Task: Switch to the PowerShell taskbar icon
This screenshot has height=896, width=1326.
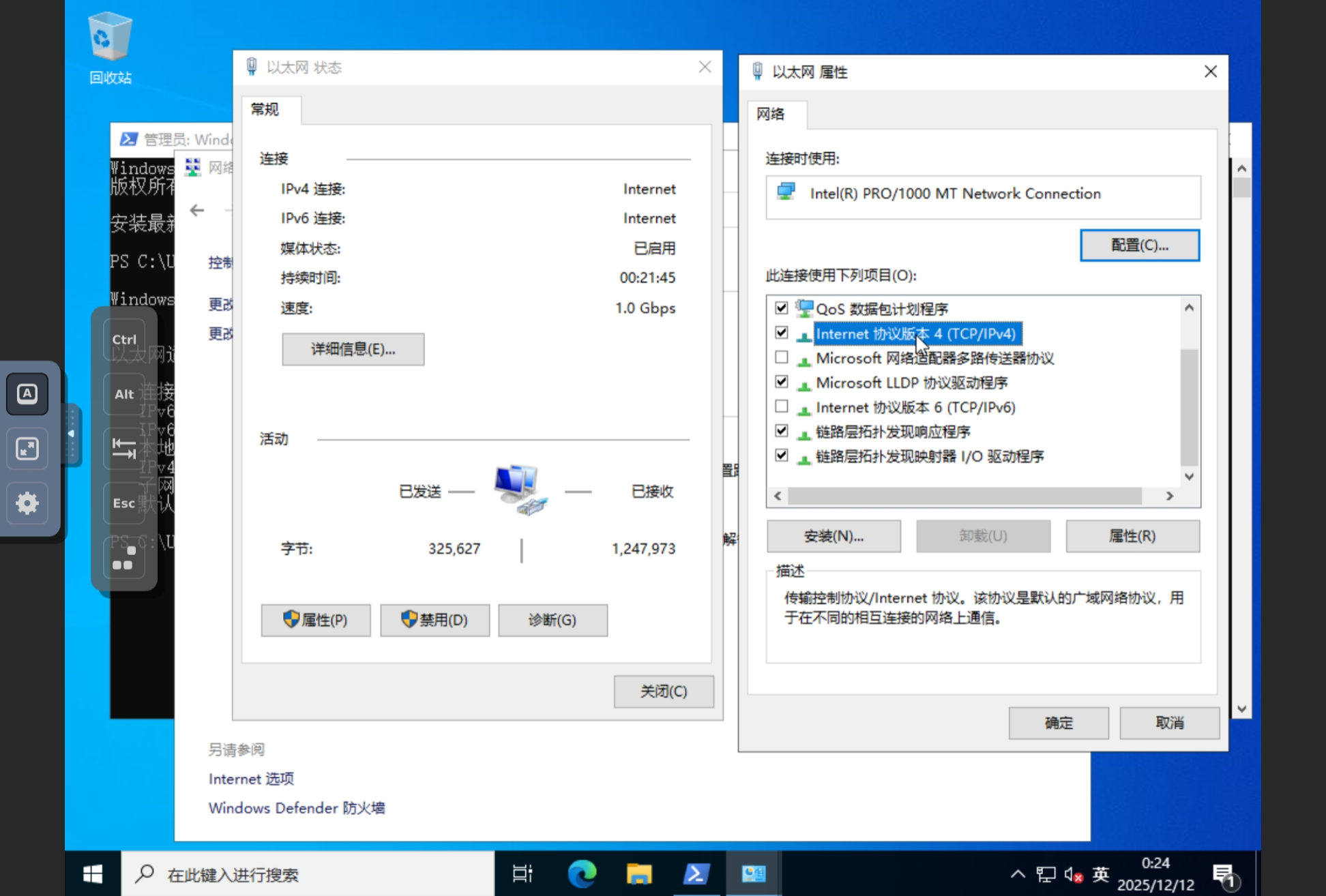Action: click(696, 873)
